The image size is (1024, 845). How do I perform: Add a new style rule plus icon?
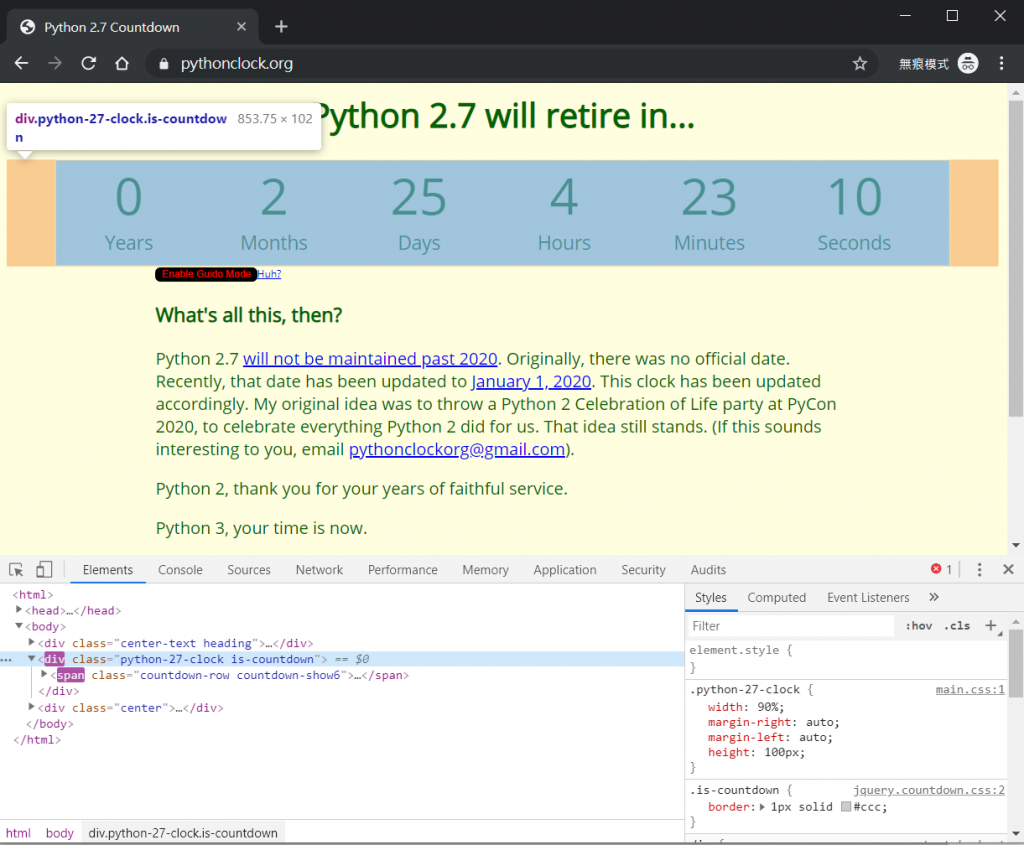[x=991, y=626]
